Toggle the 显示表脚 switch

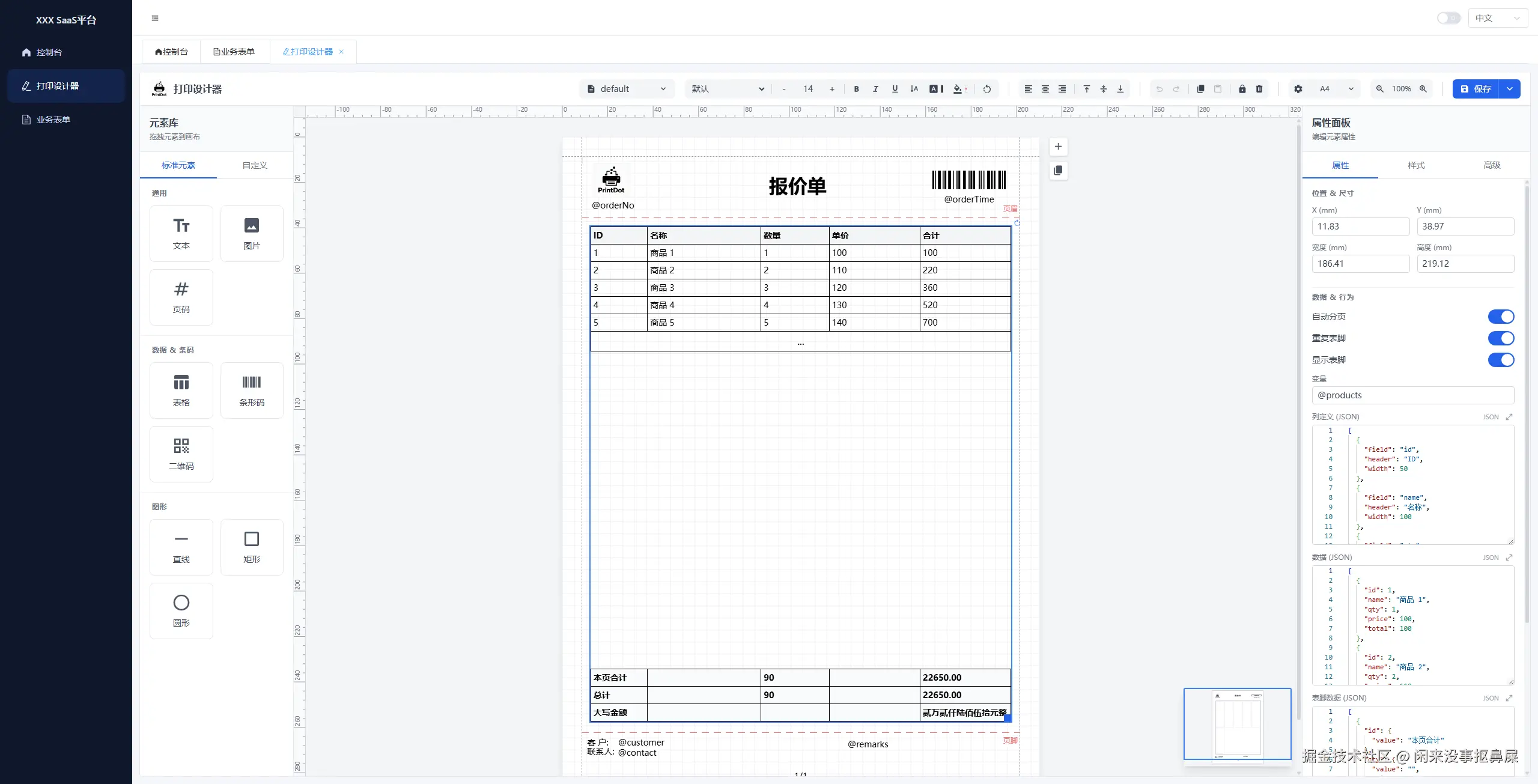click(x=1500, y=360)
